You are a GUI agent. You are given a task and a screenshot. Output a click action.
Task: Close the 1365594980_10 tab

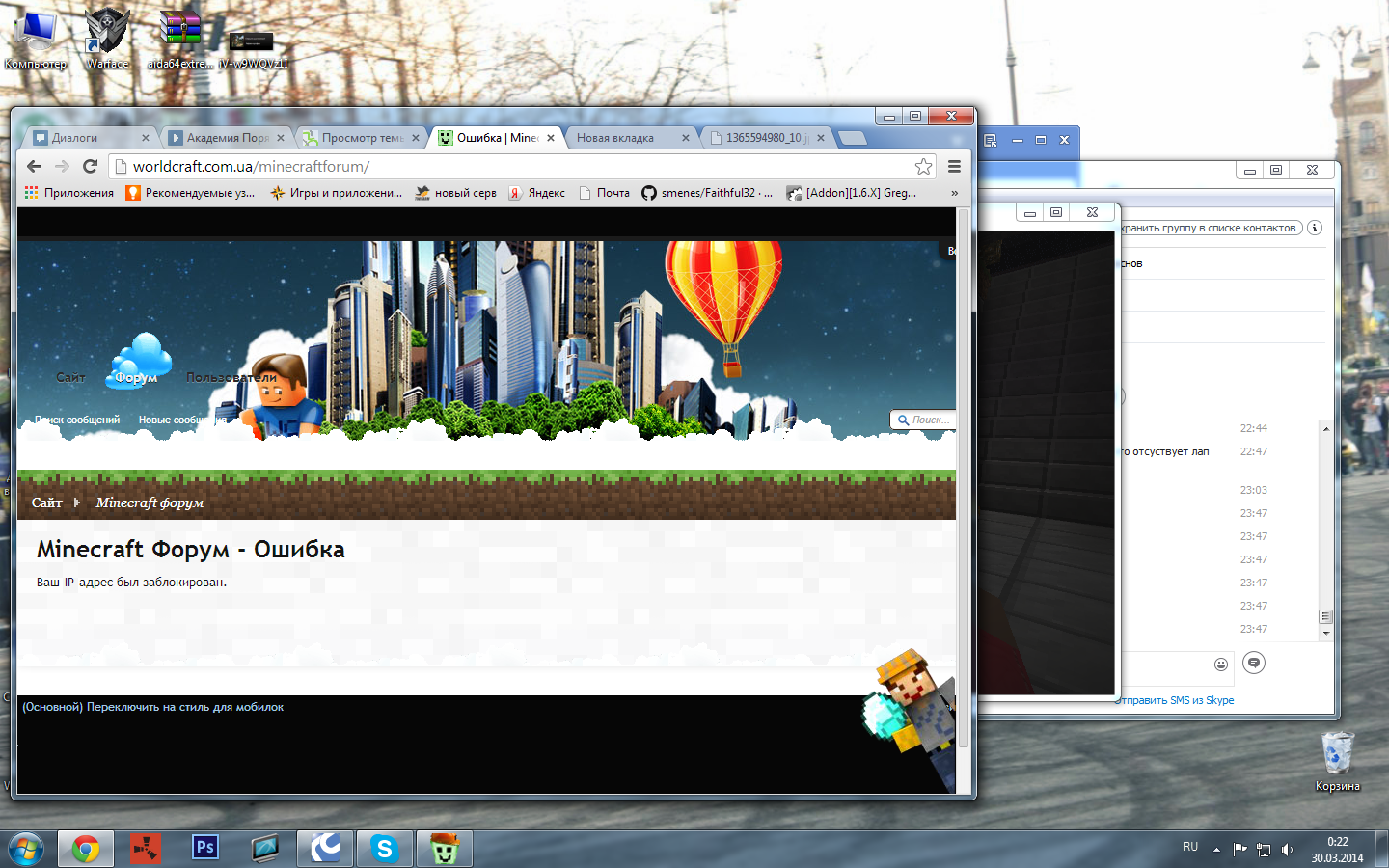click(821, 138)
